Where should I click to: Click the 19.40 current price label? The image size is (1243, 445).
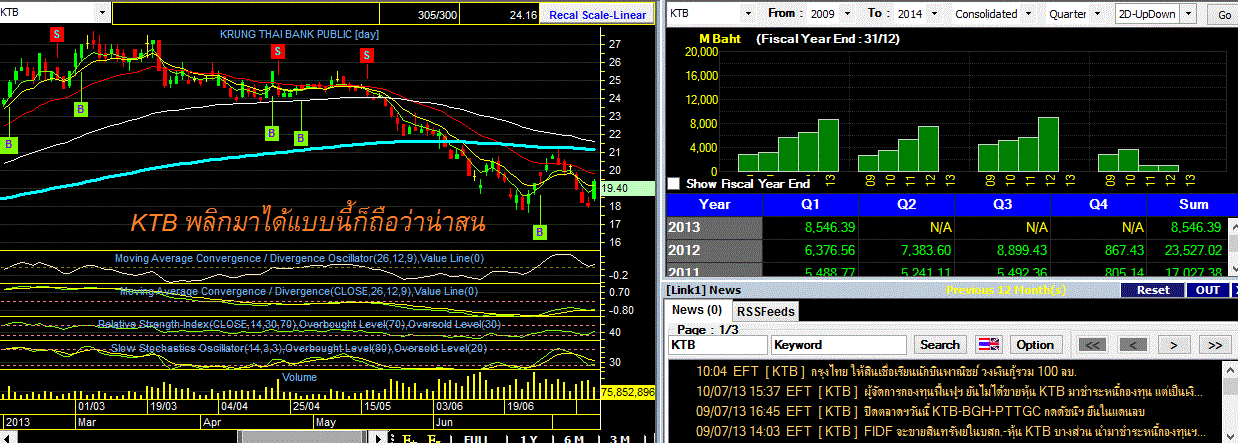pos(628,187)
